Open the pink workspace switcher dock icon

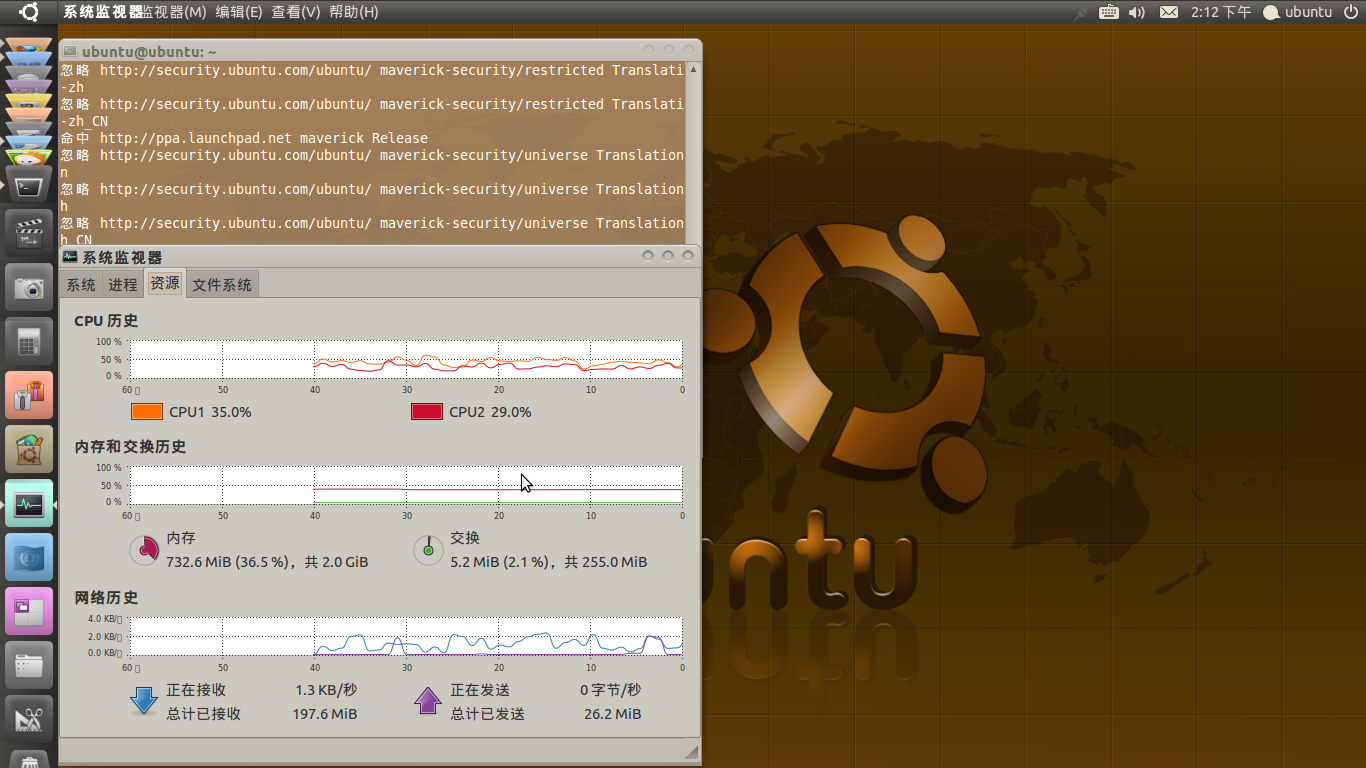pyautogui.click(x=29, y=612)
